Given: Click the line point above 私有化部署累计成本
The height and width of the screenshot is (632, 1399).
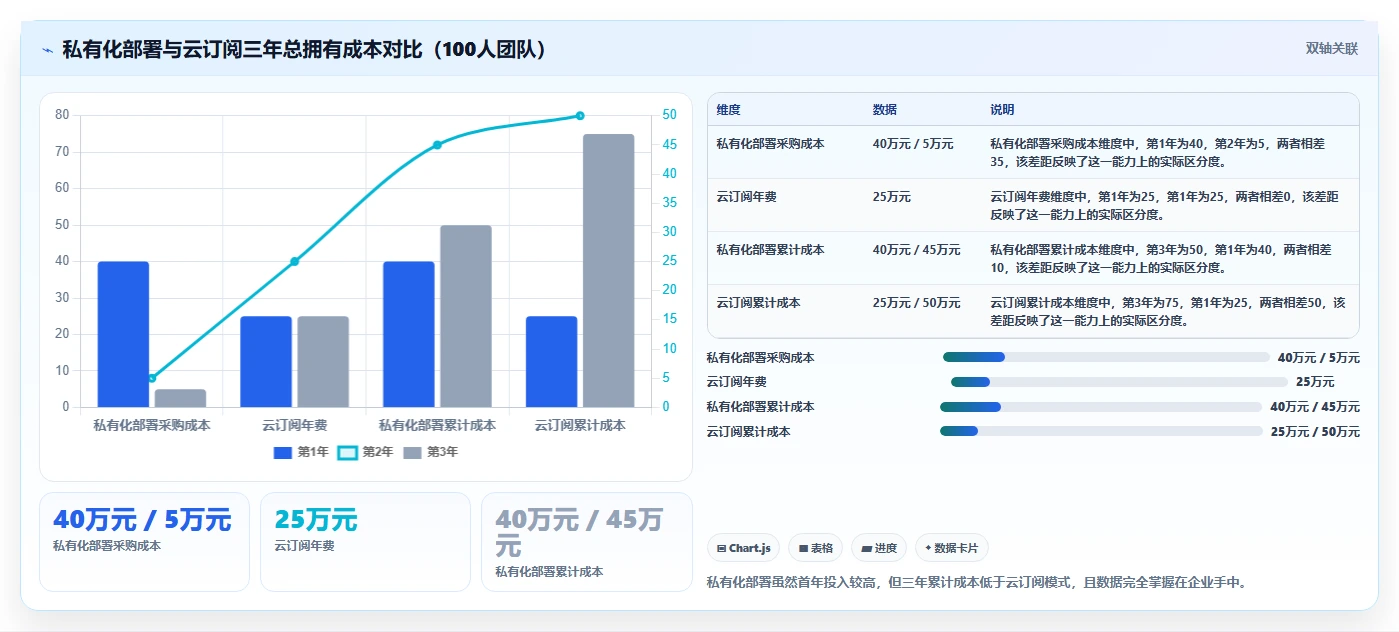Looking at the screenshot, I should (x=437, y=145).
